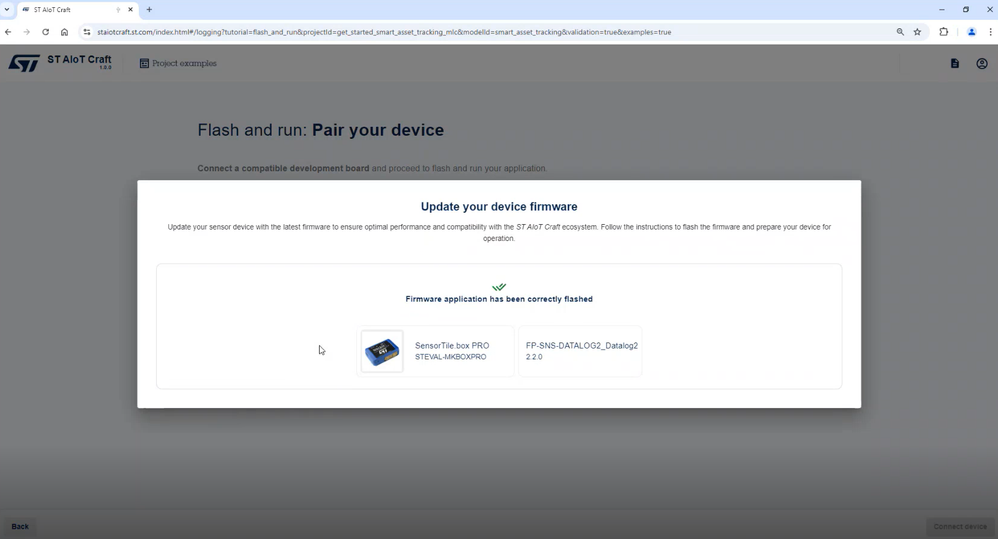This screenshot has height=539, width=998.
Task: Click the SensorTile.box PRO thumbnail image
Action: click(x=382, y=351)
